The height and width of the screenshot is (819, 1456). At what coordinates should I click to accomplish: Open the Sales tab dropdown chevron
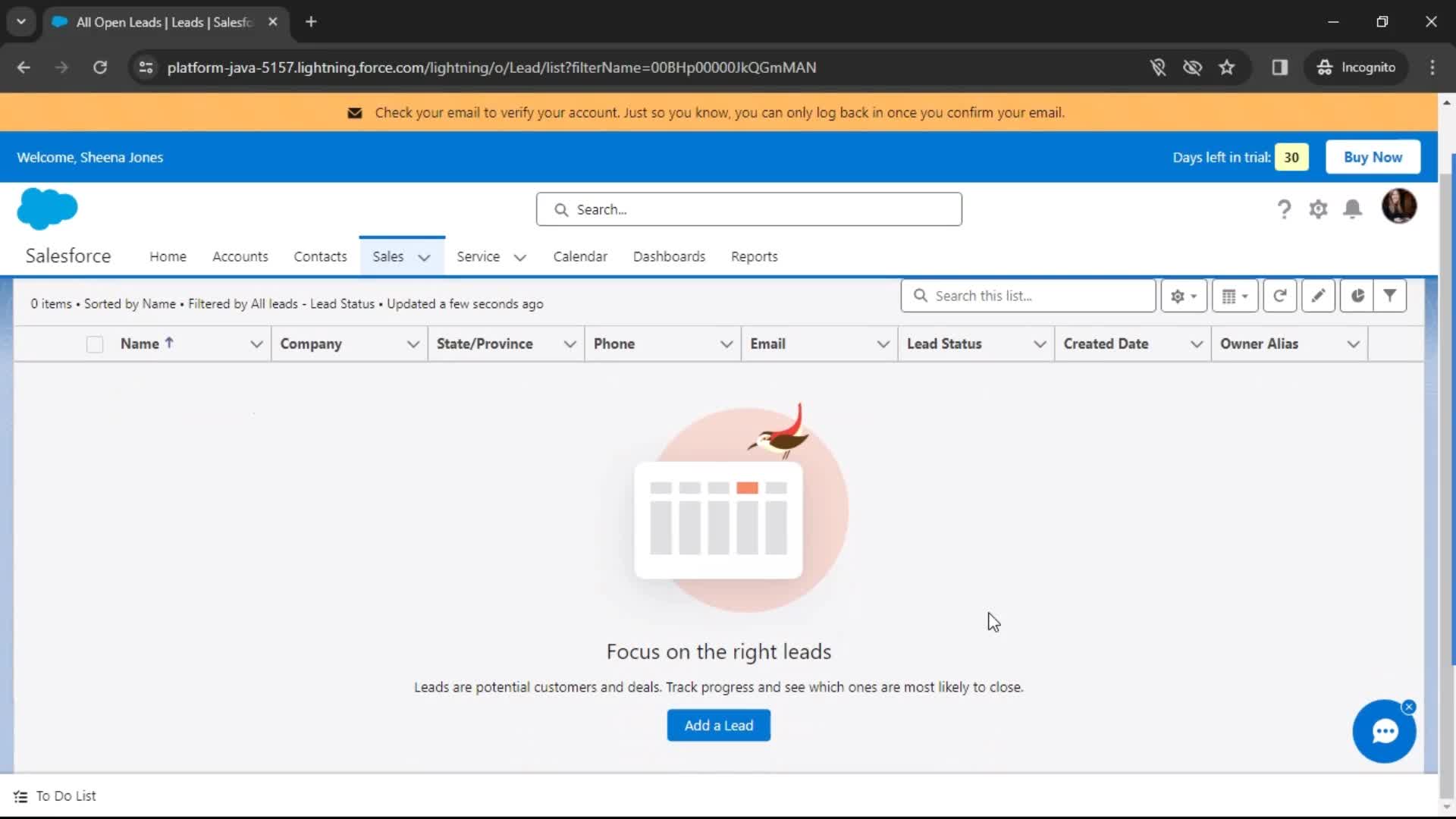[425, 257]
